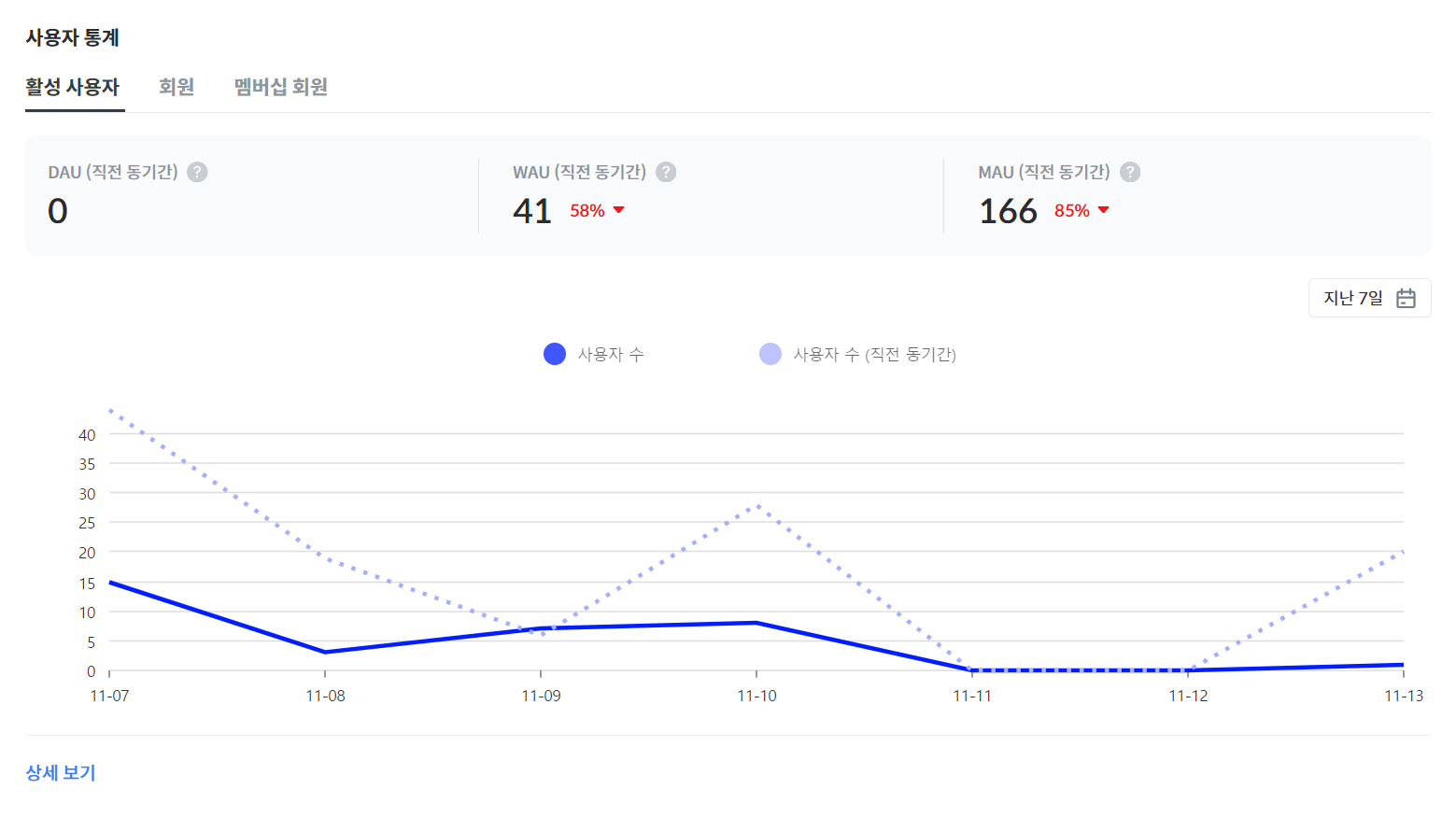Click the 58% decrease text
This screenshot has width=1456, height=817.
click(587, 211)
